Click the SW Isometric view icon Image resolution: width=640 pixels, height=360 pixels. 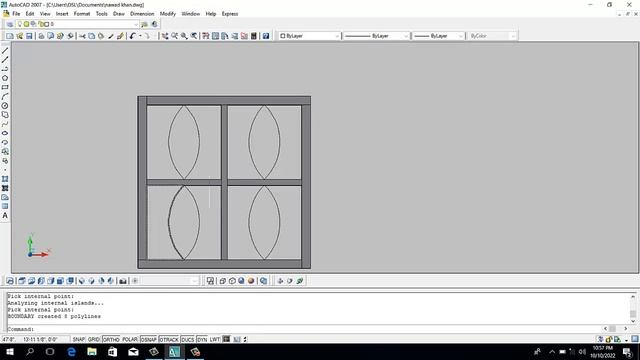point(82,281)
